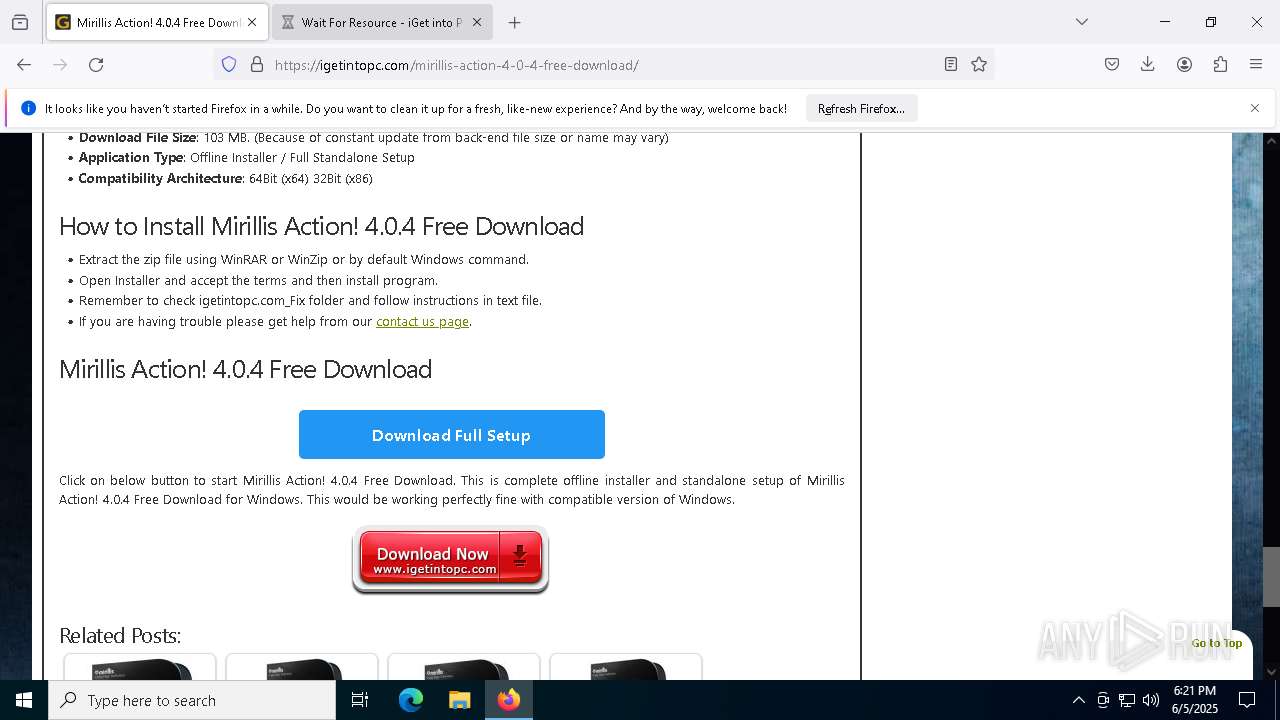This screenshot has width=1280, height=720.
Task: Open the clock showing 6:21 PM
Action: point(1194,700)
